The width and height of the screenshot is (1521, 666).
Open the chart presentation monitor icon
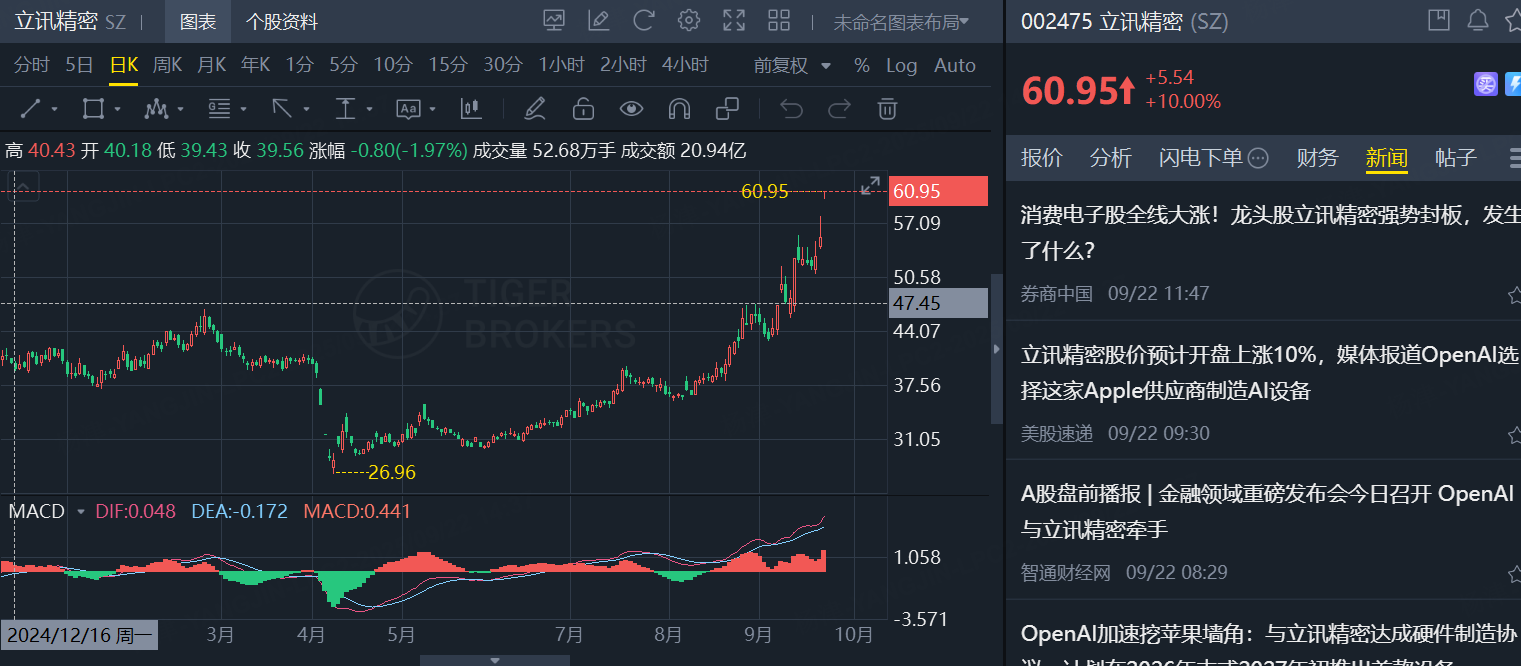(553, 20)
